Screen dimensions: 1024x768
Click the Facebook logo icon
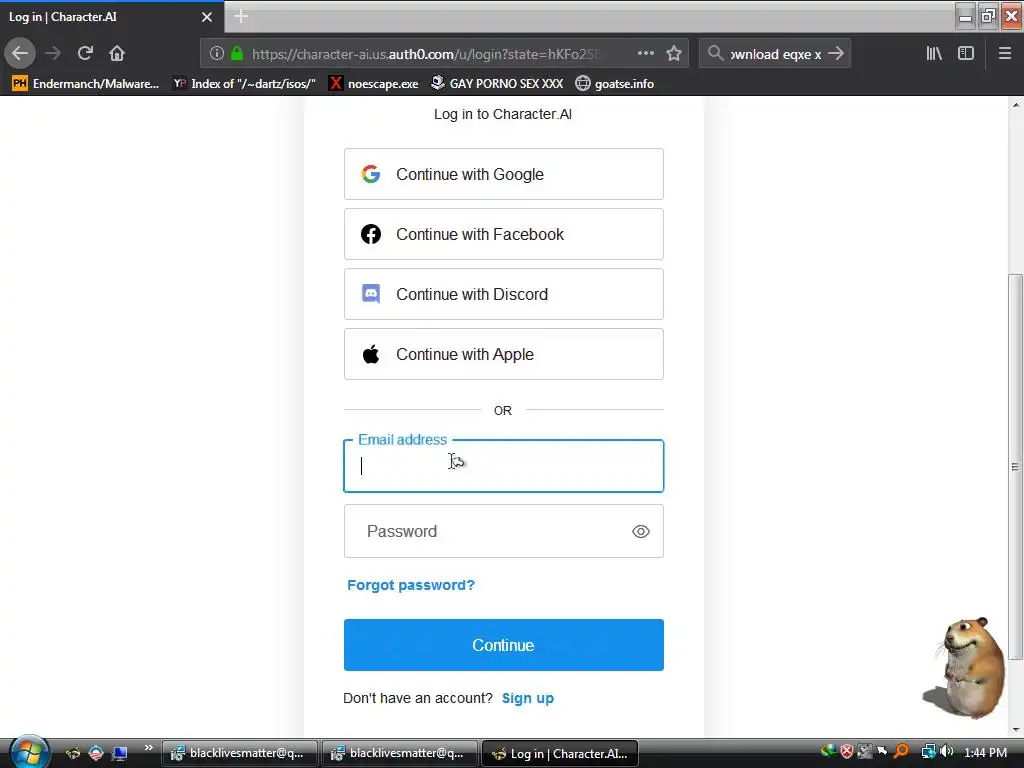(371, 234)
